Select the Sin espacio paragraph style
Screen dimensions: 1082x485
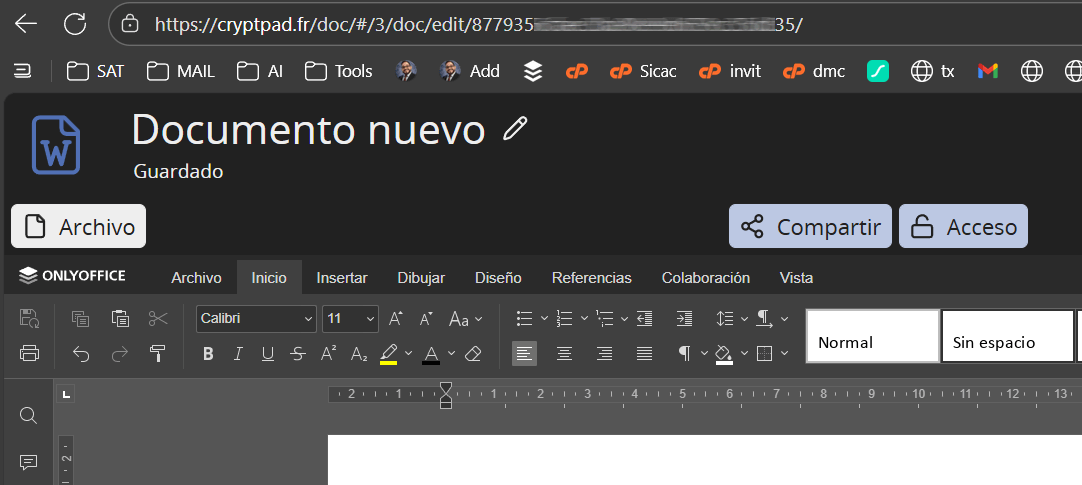coord(1007,336)
